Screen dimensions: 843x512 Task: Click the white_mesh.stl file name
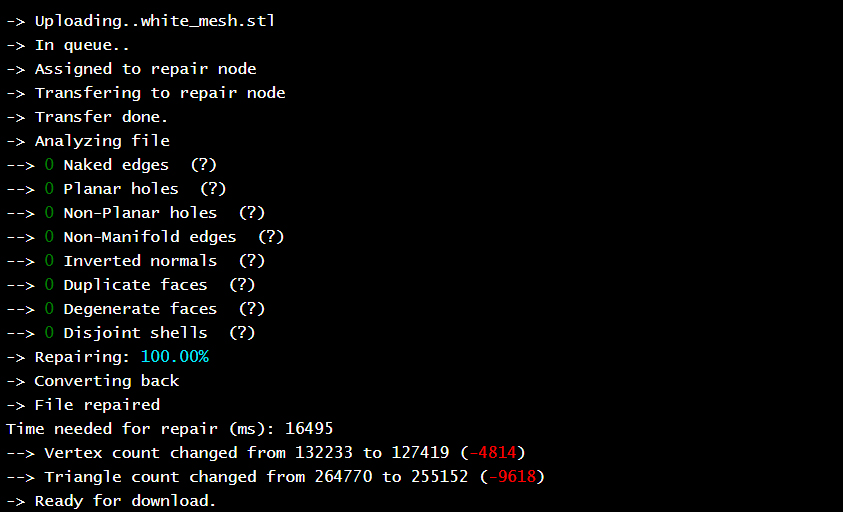coord(208,21)
